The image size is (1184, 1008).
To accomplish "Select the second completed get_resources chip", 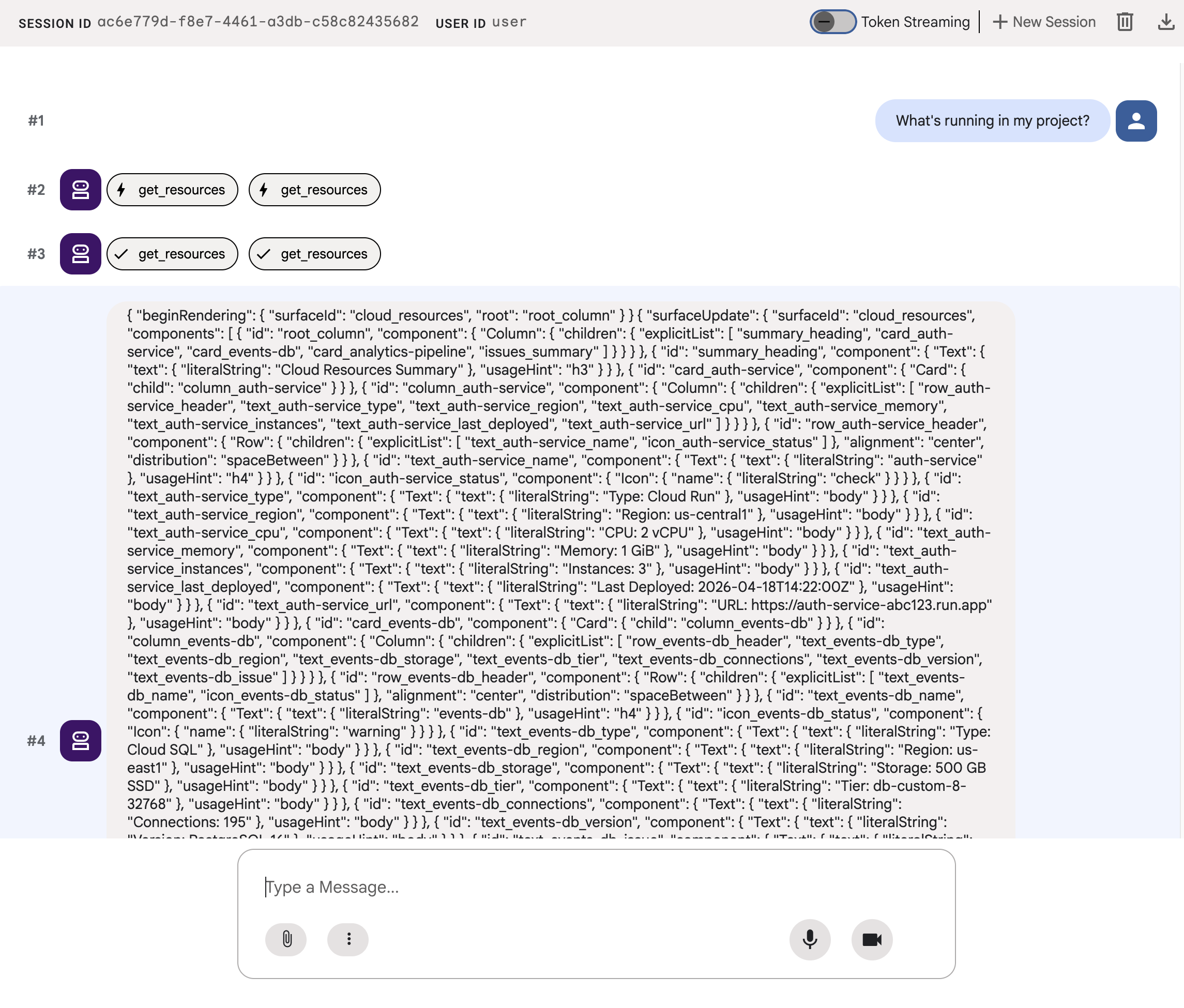I will pyautogui.click(x=314, y=254).
